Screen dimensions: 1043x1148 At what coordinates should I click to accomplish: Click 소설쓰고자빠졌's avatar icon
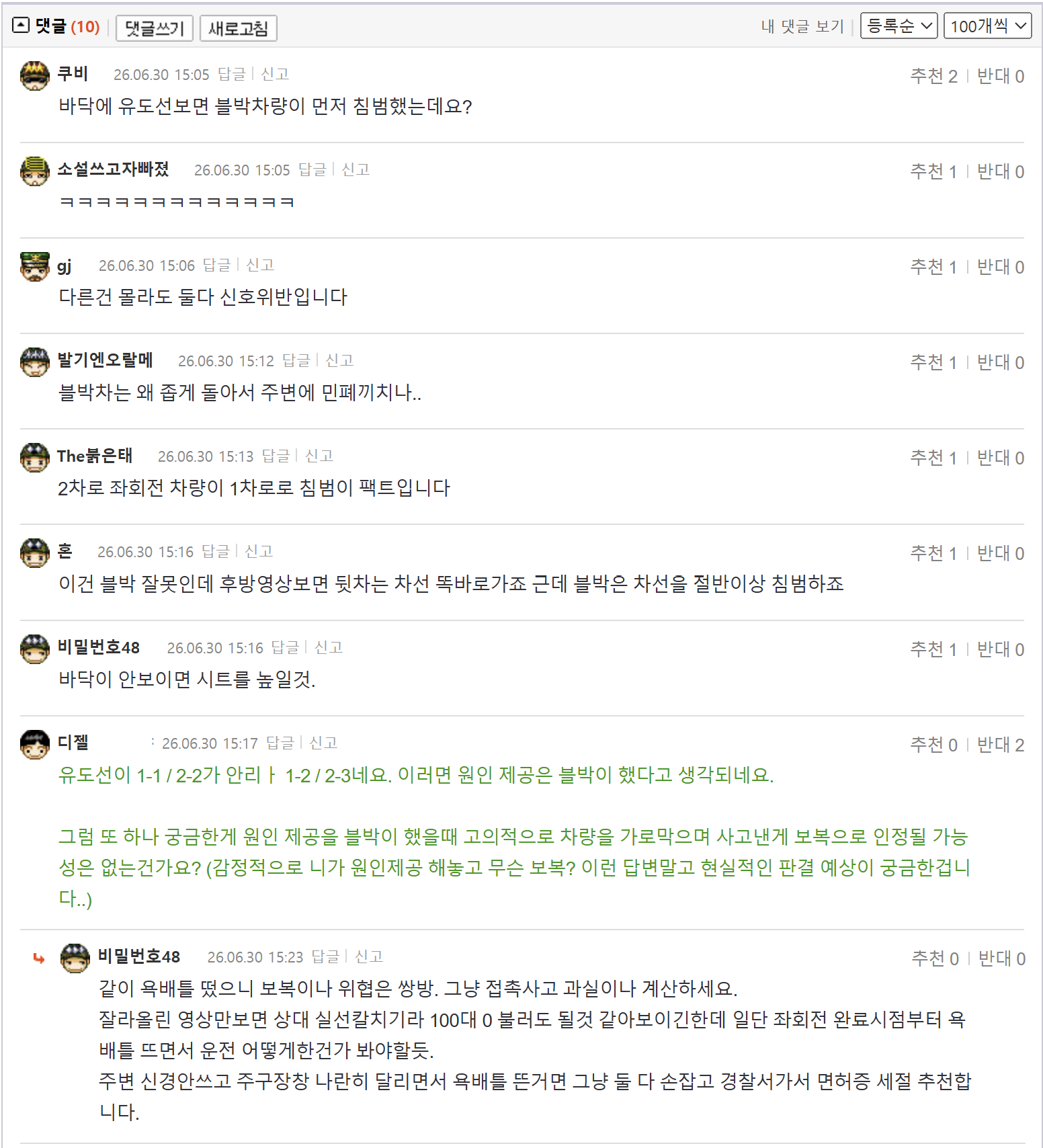pos(35,171)
